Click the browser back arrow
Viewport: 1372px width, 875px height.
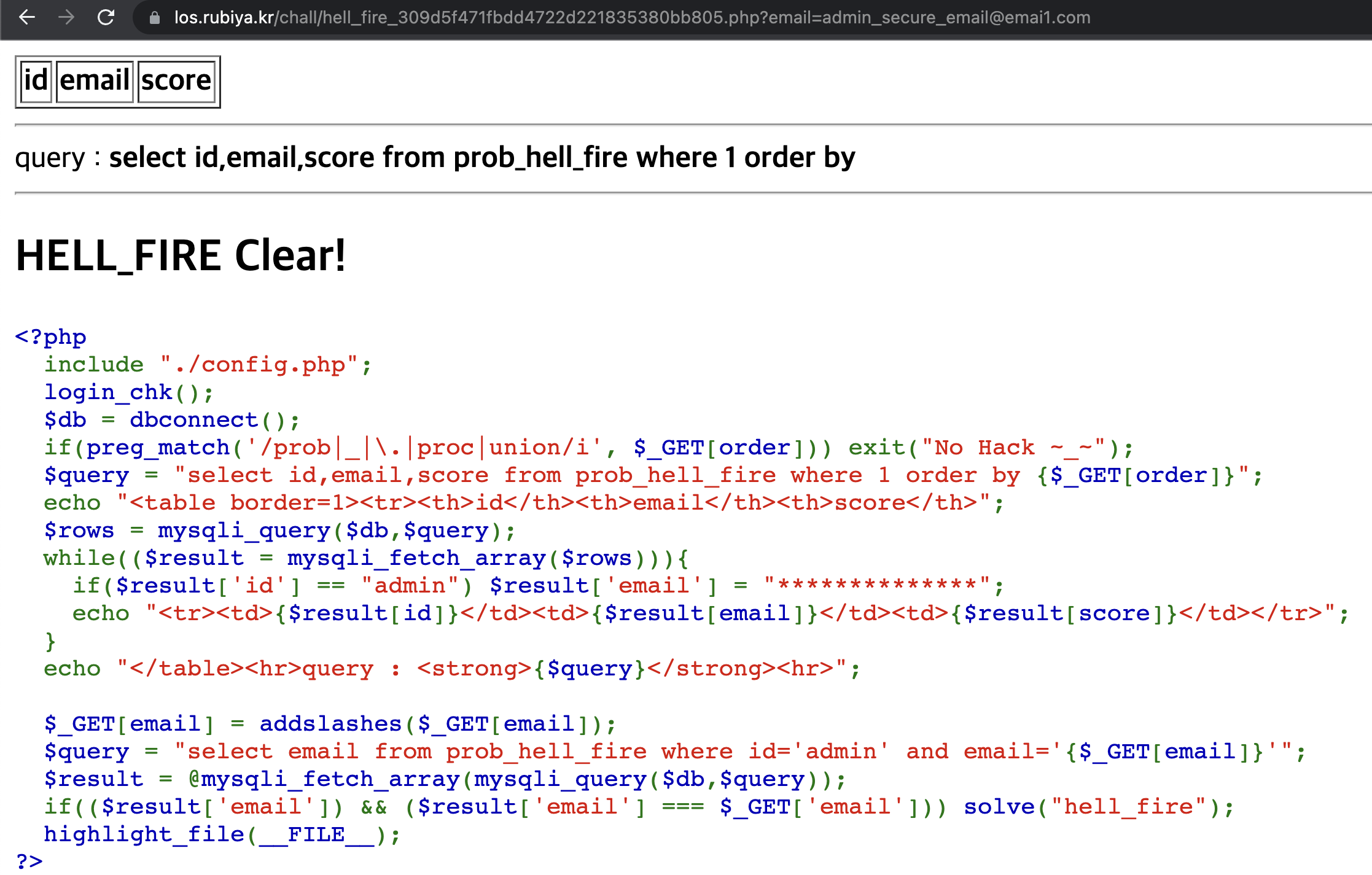pos(27,17)
